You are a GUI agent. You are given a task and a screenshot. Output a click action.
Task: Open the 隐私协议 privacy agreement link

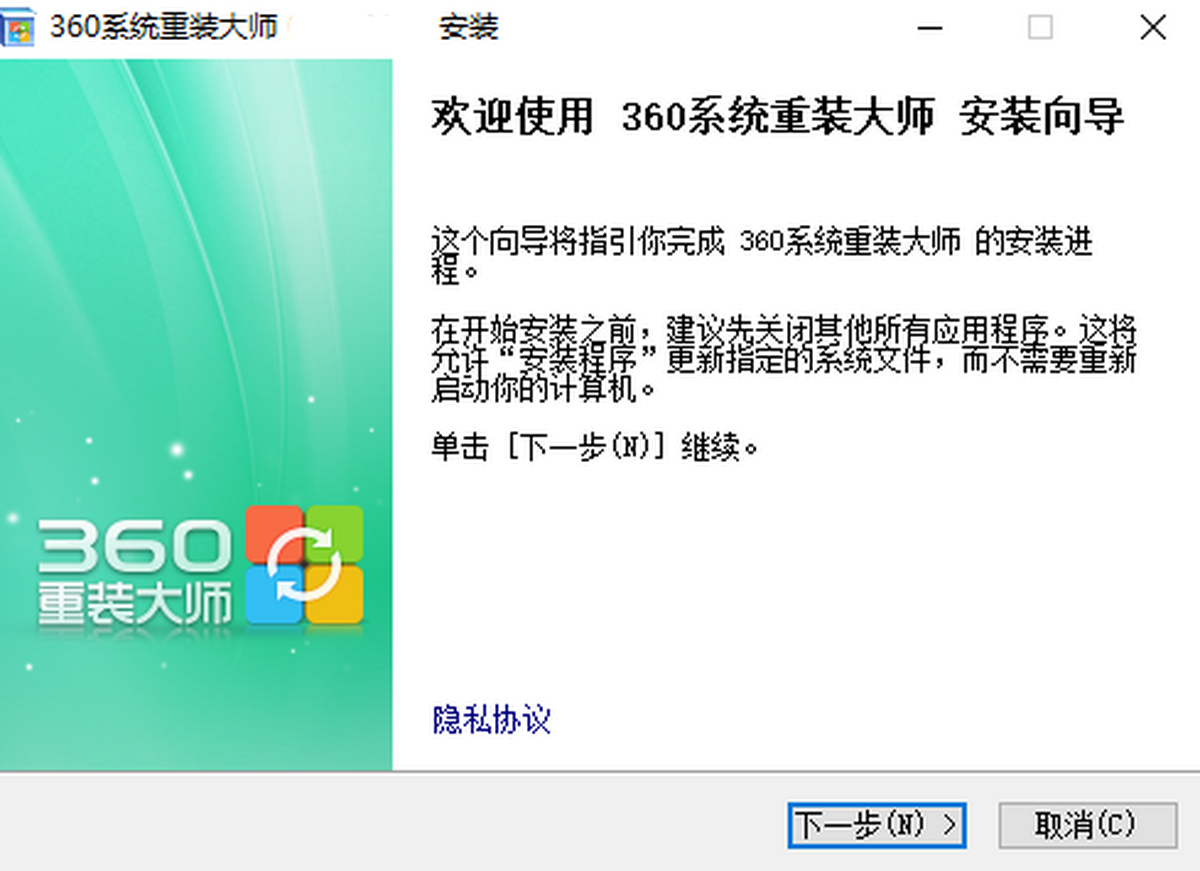click(491, 719)
